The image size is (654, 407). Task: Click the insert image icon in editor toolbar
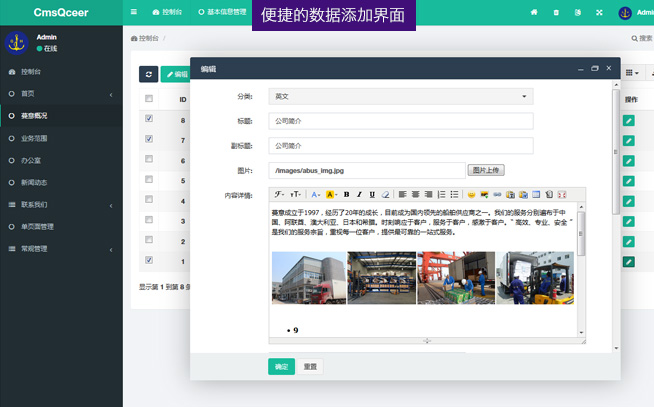pyautogui.click(x=484, y=194)
